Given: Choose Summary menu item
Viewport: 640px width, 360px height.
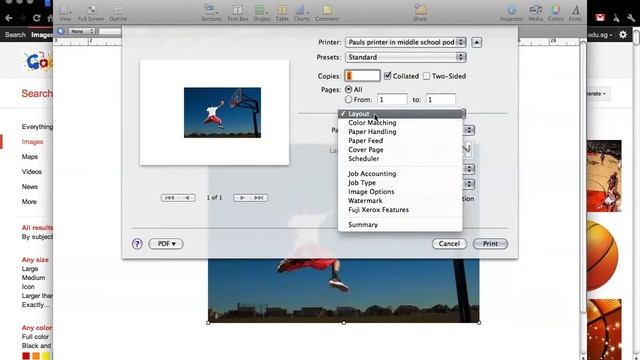Looking at the screenshot, I should click(x=400, y=225).
